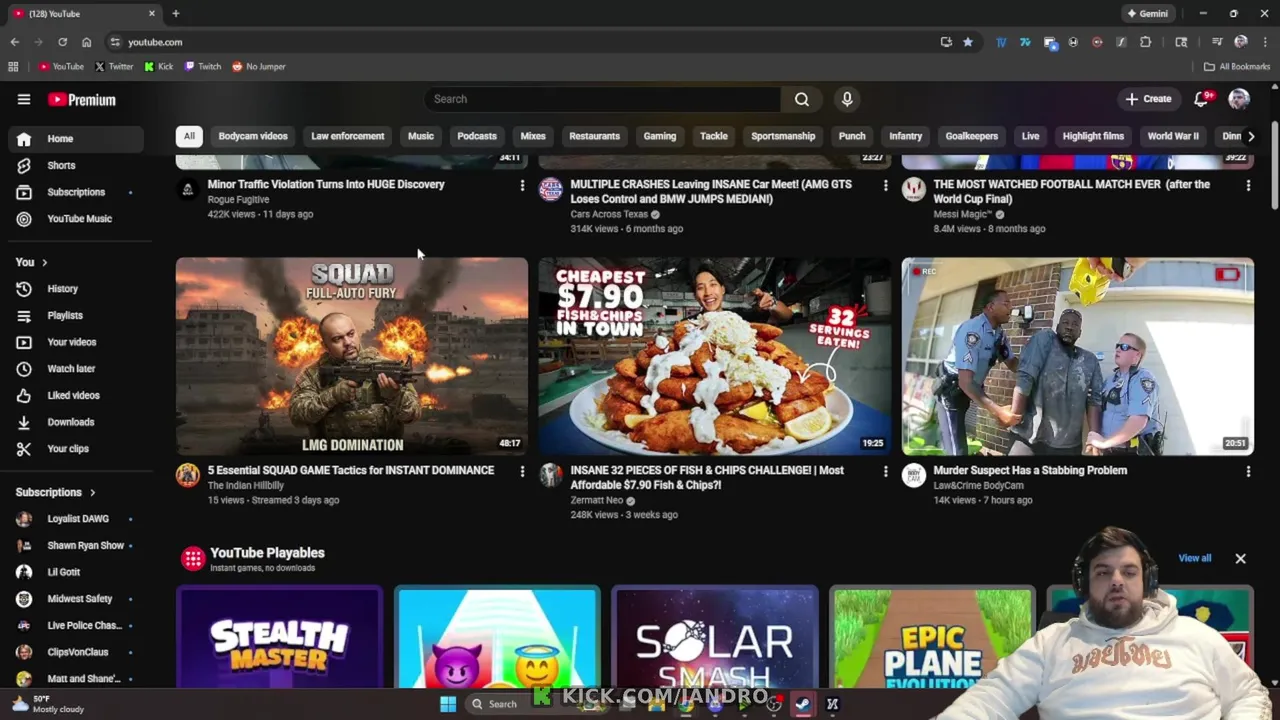Screen dimensions: 1280x720
Task: Open Watch later in the sidebar
Action: click(x=76, y=369)
